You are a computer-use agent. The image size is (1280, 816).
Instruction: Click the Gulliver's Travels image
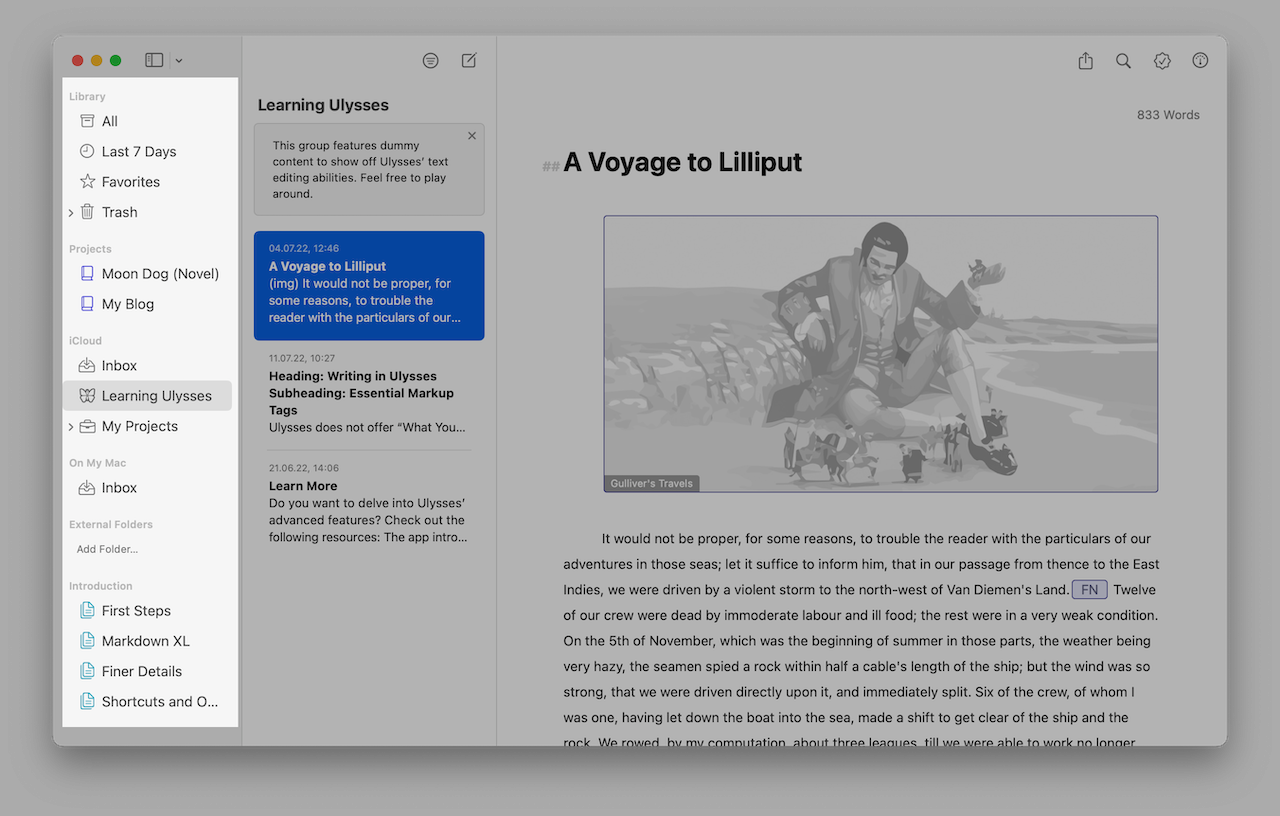(x=881, y=354)
